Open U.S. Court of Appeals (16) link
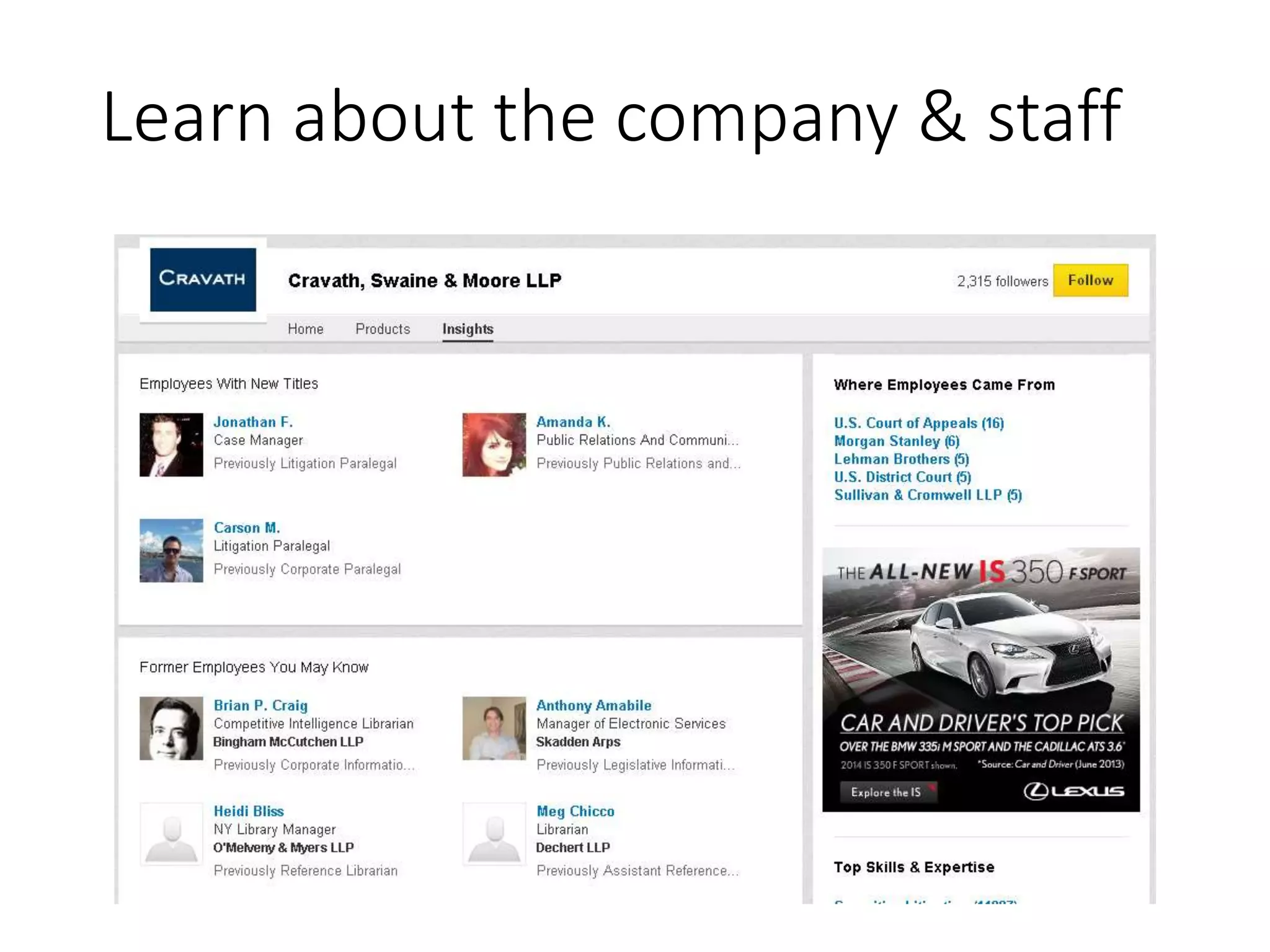Viewport: 1270px width, 952px height. pyautogui.click(x=919, y=423)
